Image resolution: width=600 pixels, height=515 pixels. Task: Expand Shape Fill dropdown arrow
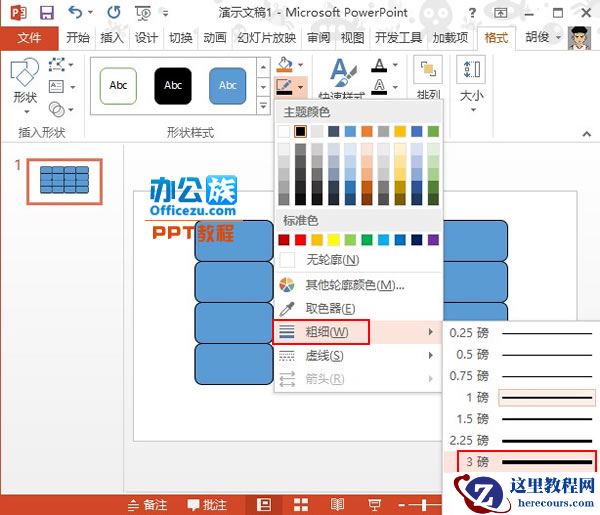(300, 65)
